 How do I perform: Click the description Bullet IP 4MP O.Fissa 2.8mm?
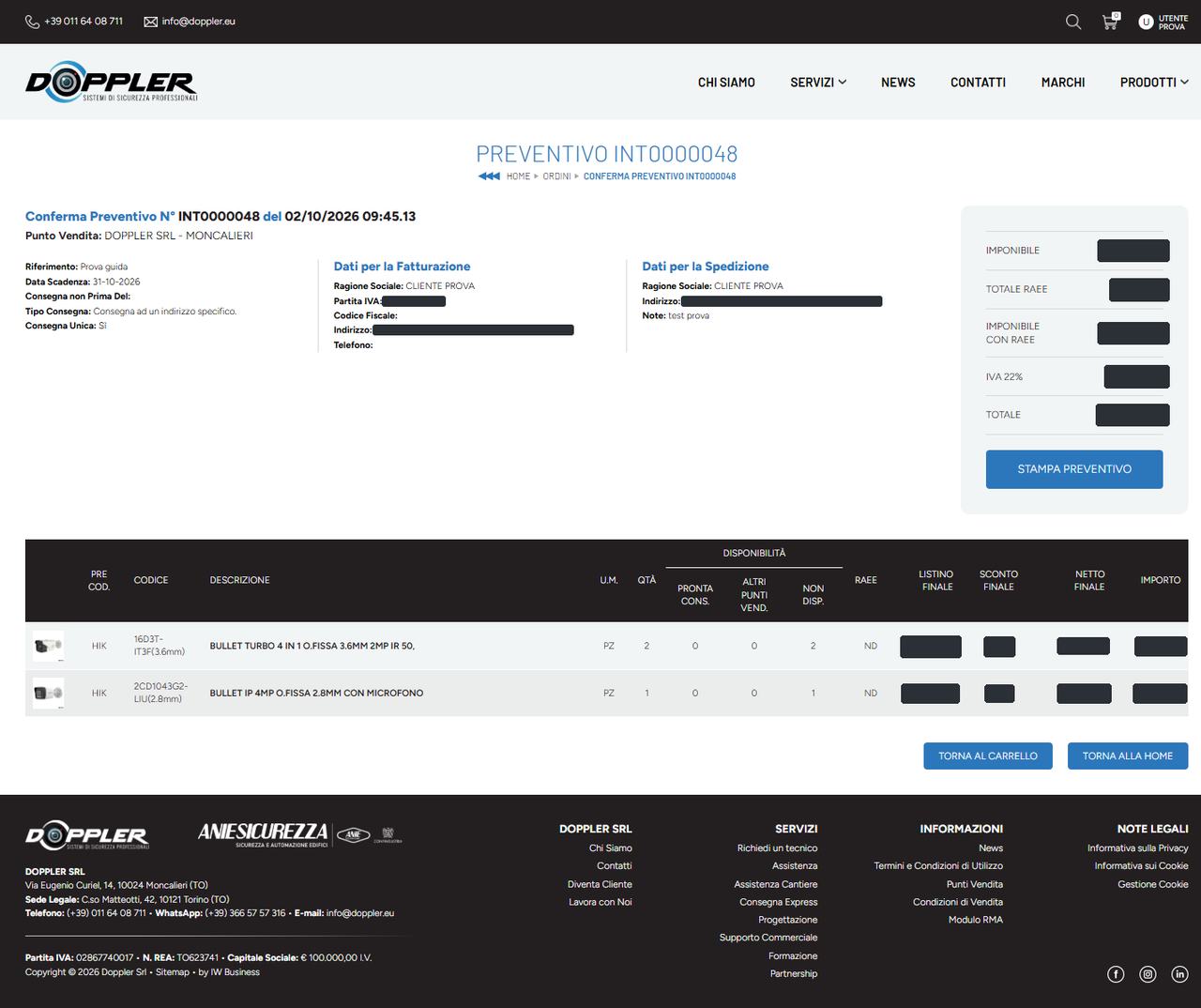316,693
